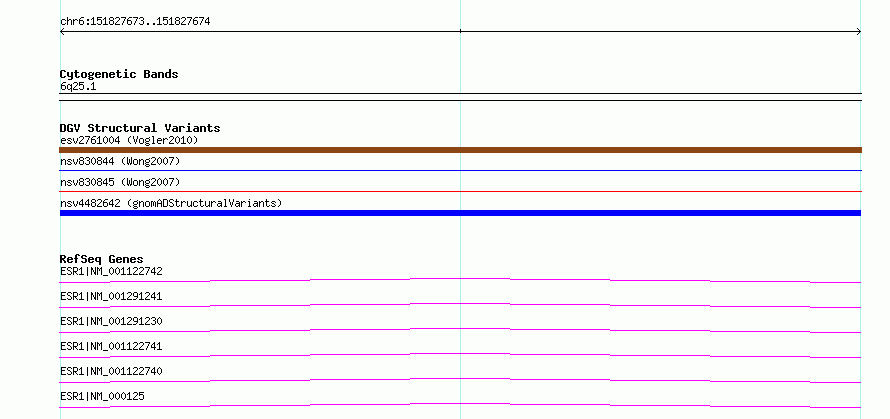Screen dimensions: 890x419
Task: Open the nsv830844 (Wong2007) variant label
Action: [x=120, y=162]
